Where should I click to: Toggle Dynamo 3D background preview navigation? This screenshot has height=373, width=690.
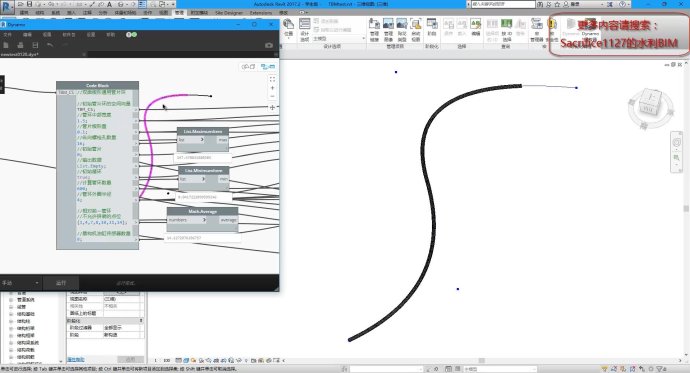point(248,67)
